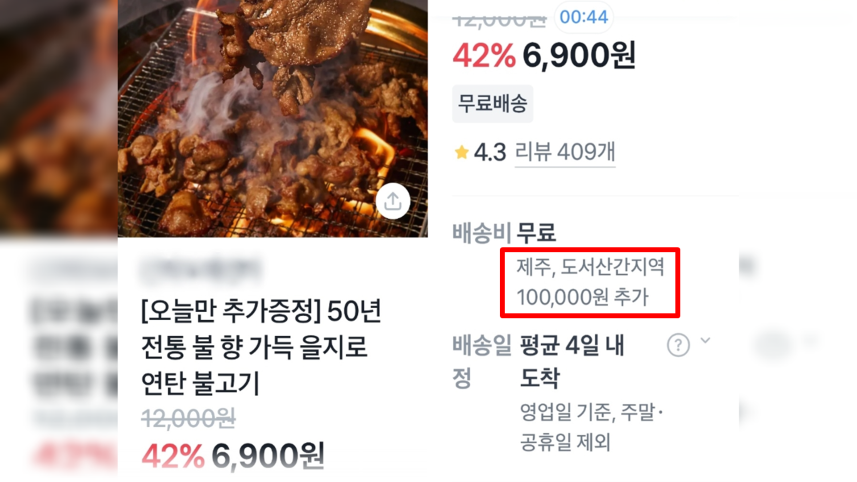Click the blurred seller name above title

pyautogui.click(x=201, y=269)
